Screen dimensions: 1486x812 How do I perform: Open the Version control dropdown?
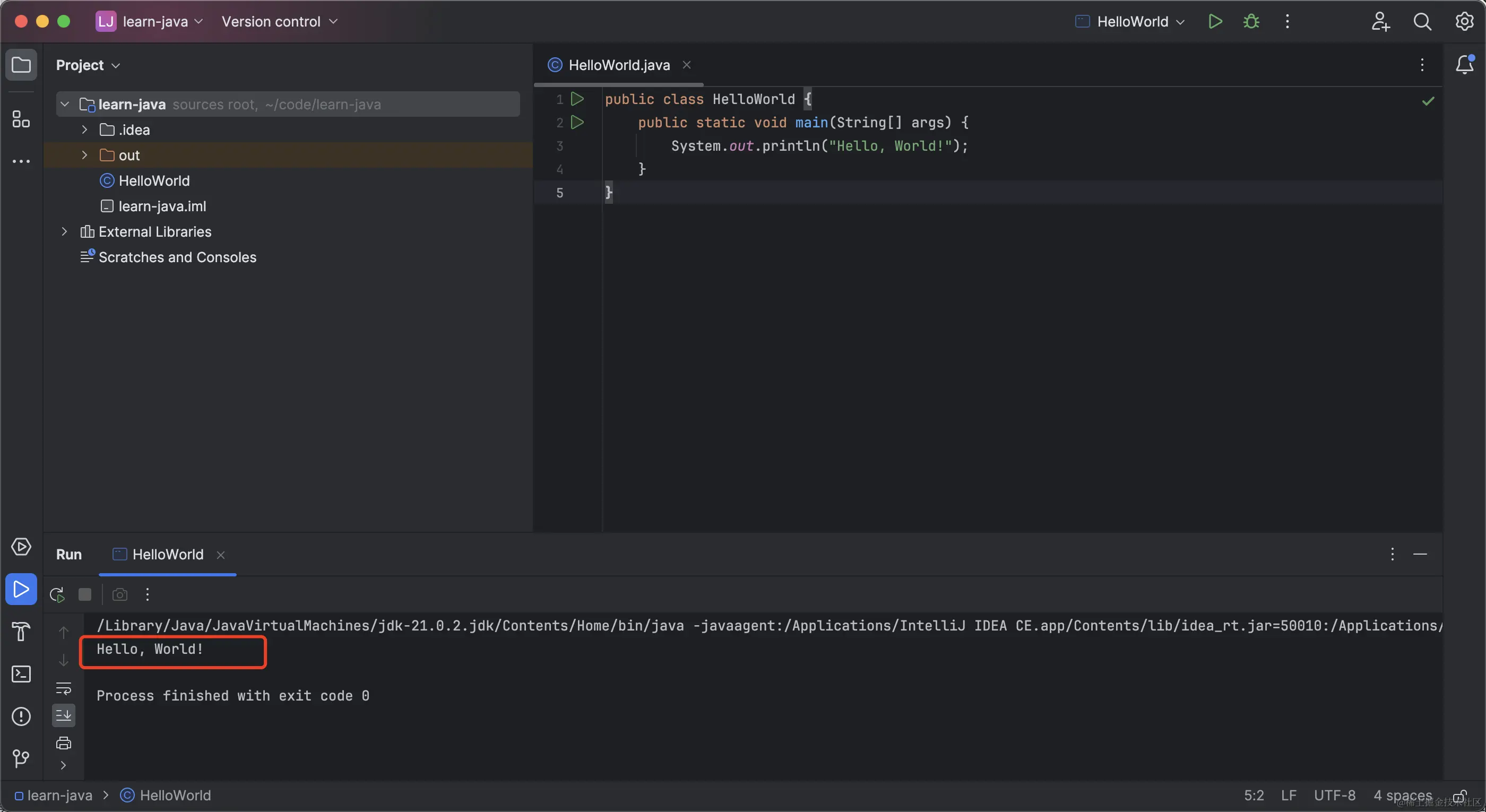pyautogui.click(x=279, y=21)
